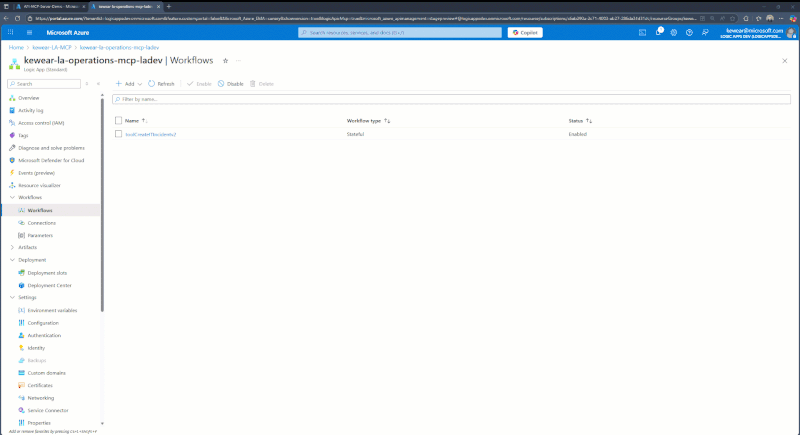
Task: Open Connections under Workflows
Action: click(41, 223)
